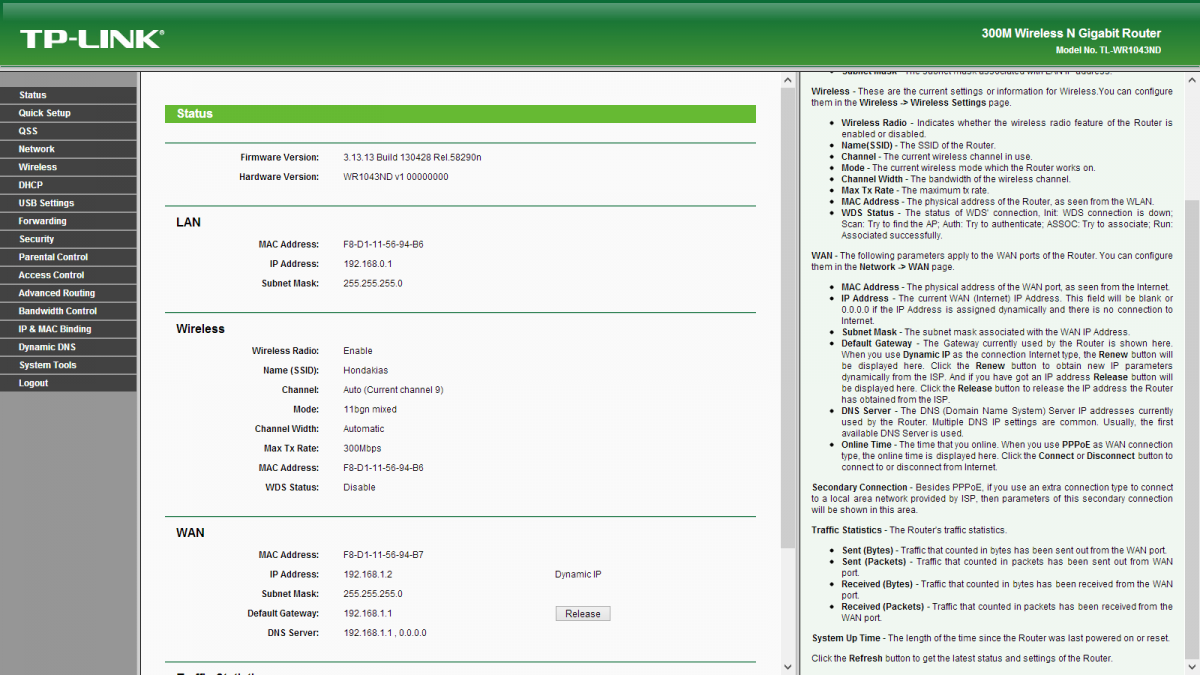Select QSS in the sidebar
Image resolution: width=1200 pixels, height=675 pixels.
click(x=68, y=131)
